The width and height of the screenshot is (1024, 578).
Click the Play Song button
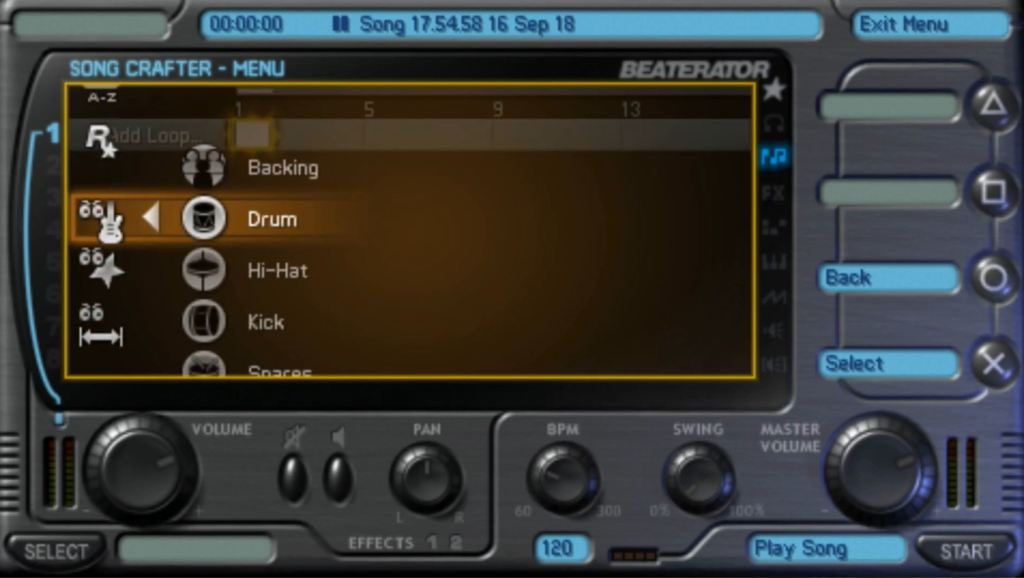tap(827, 549)
